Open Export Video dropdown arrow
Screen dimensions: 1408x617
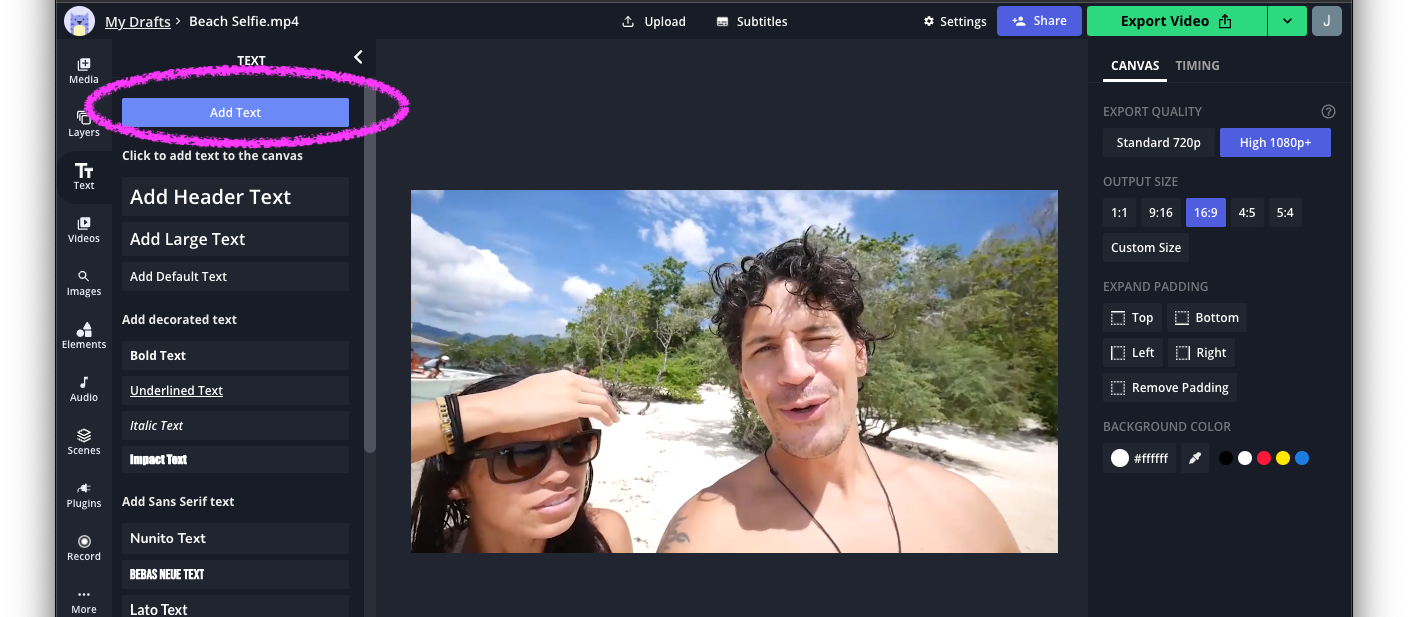tap(1287, 21)
